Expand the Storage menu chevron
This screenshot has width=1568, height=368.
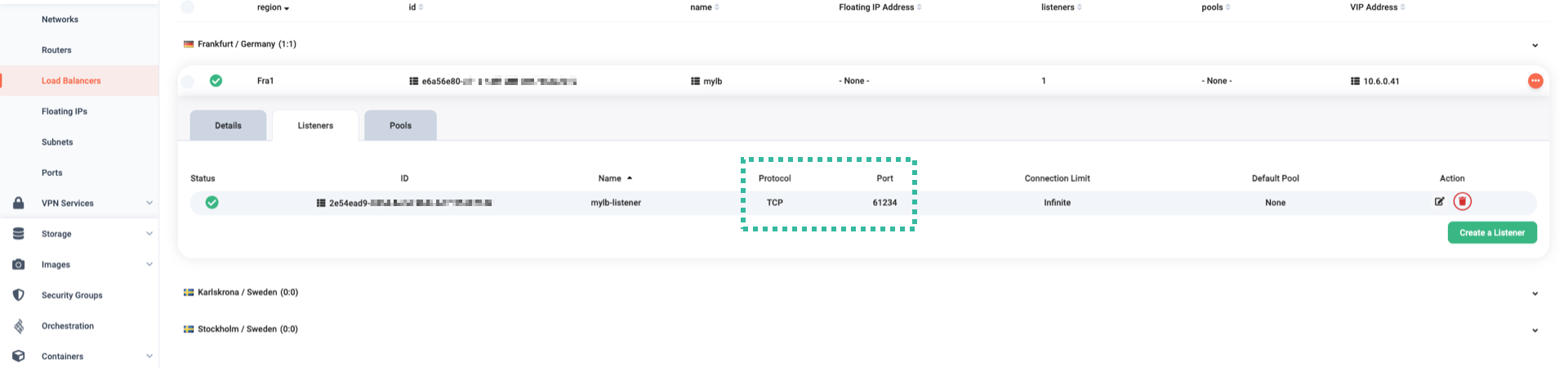pyautogui.click(x=149, y=234)
